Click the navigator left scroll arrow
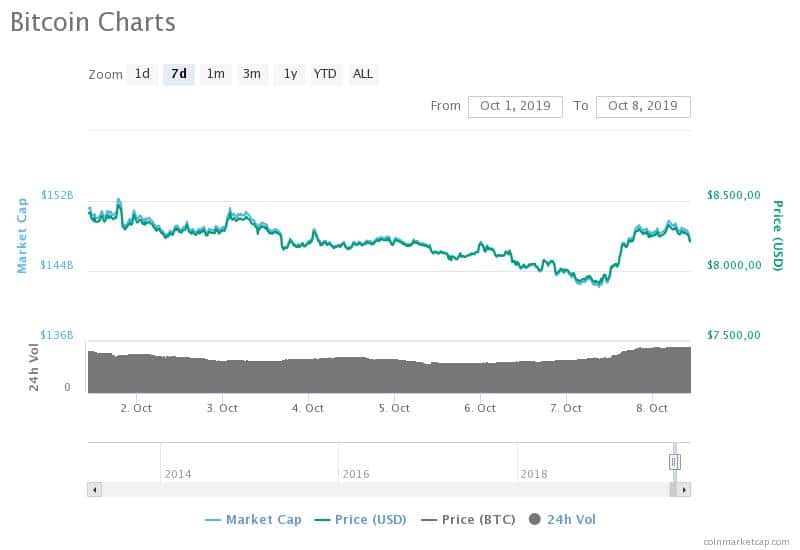This screenshot has width=800, height=550. (94, 490)
